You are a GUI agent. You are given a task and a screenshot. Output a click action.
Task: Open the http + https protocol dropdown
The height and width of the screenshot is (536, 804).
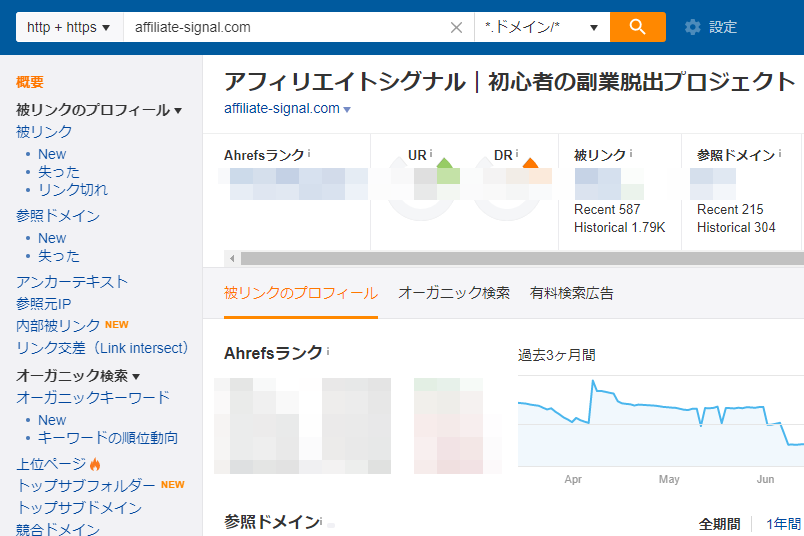pyautogui.click(x=69, y=27)
